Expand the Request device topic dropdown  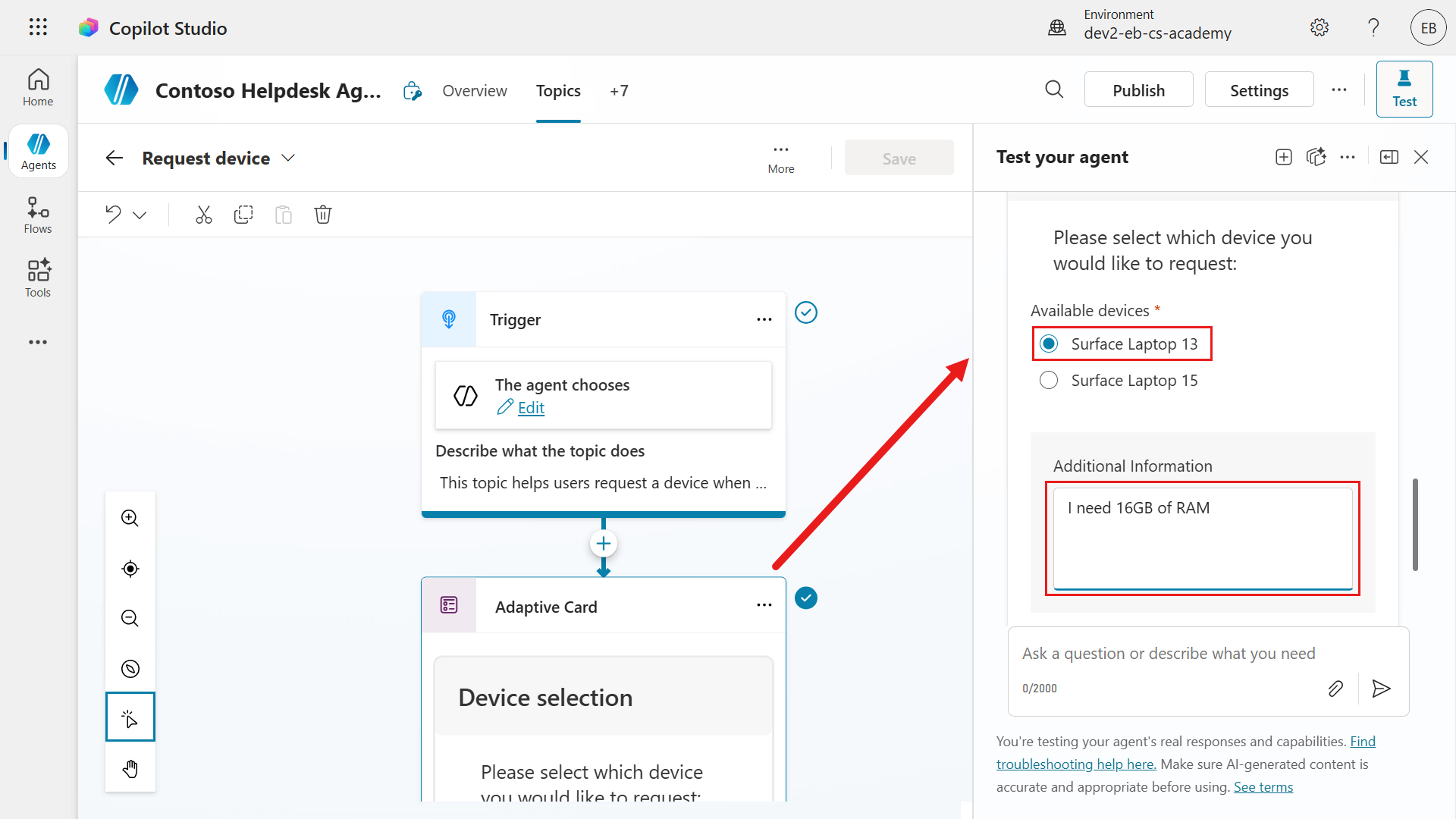[288, 158]
